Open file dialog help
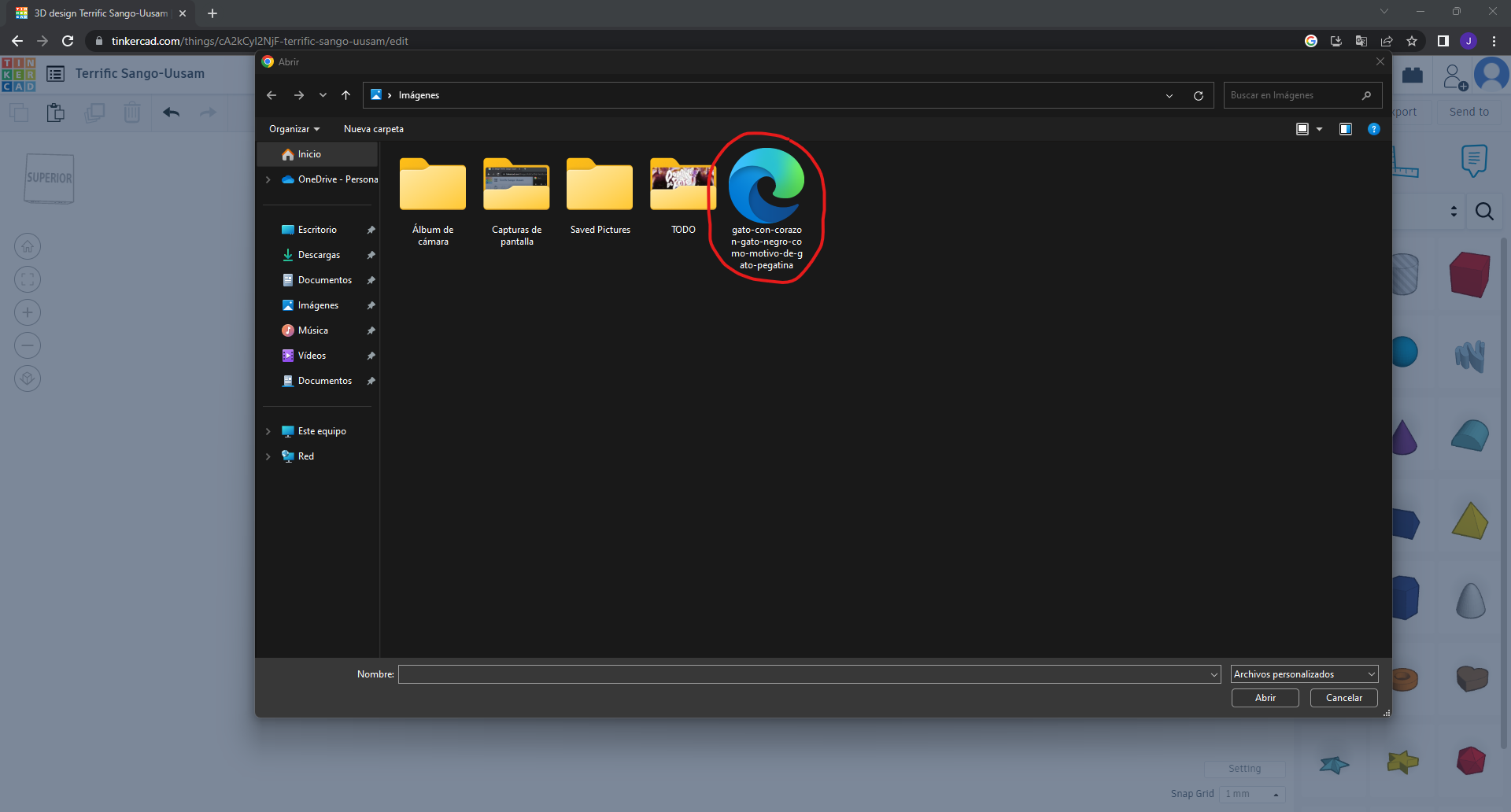Viewport: 1511px width, 812px height. coord(1374,129)
